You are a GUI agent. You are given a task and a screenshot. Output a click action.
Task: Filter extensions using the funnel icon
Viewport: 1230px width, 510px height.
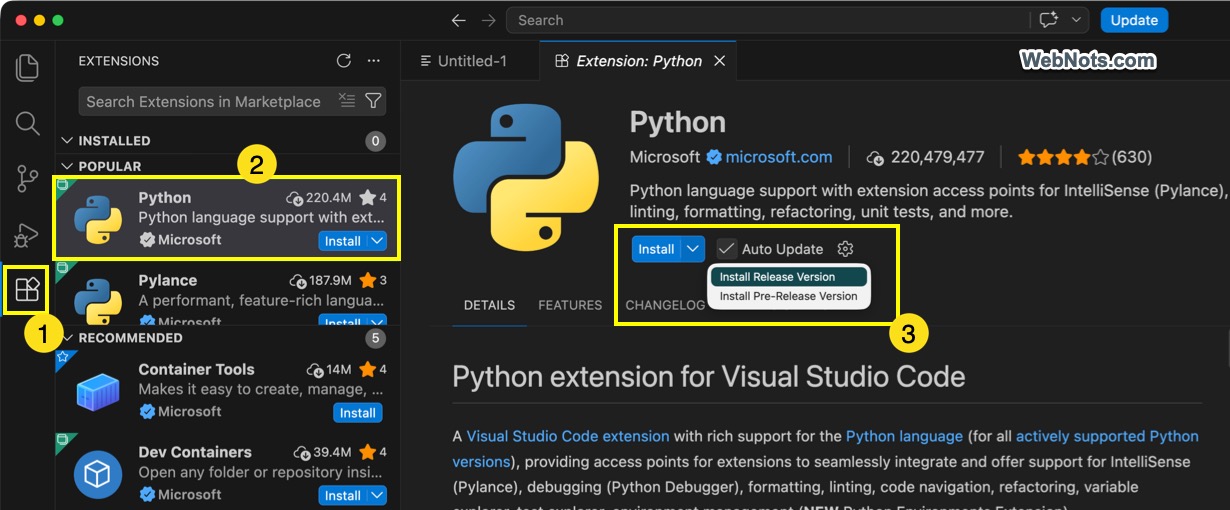click(373, 101)
